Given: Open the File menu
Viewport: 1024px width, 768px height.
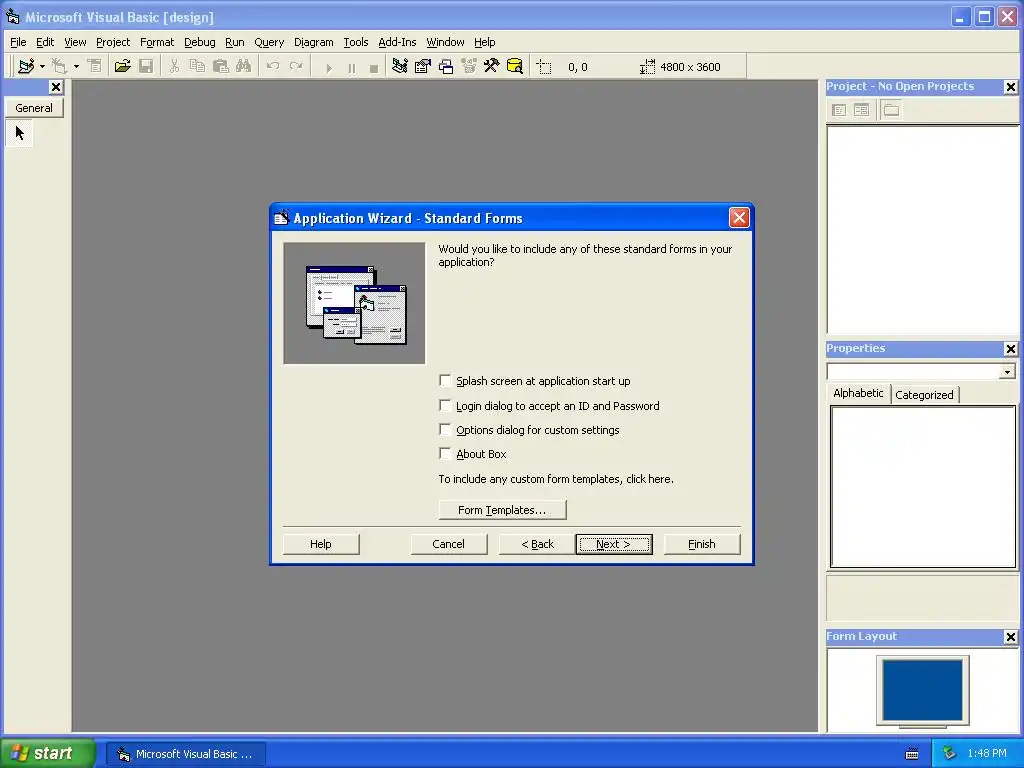Looking at the screenshot, I should (18, 42).
